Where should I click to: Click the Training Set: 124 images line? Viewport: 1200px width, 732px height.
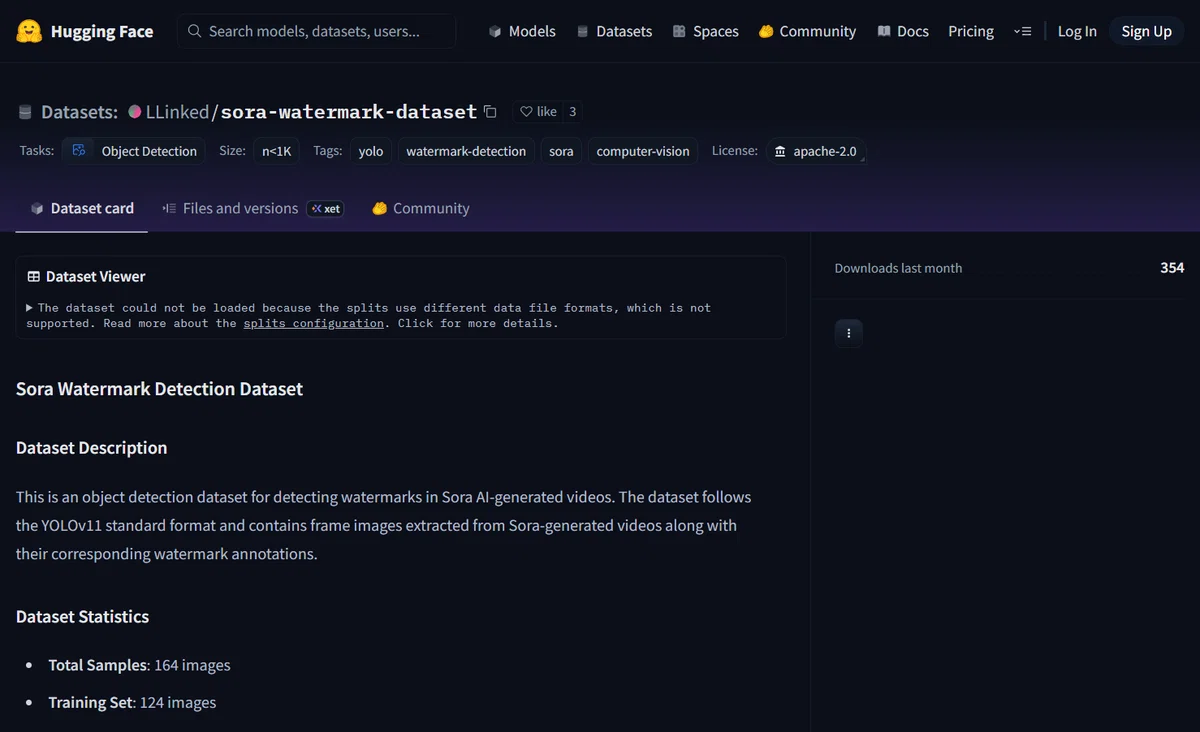coord(132,703)
